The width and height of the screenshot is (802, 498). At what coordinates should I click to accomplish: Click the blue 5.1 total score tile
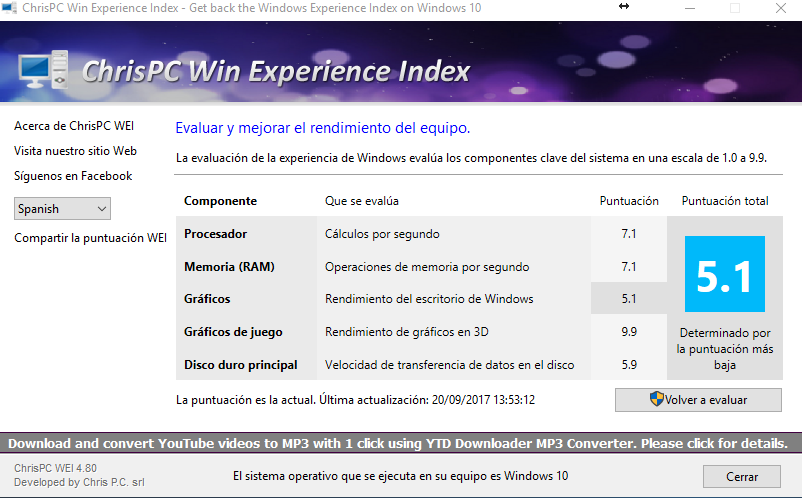[x=724, y=273]
